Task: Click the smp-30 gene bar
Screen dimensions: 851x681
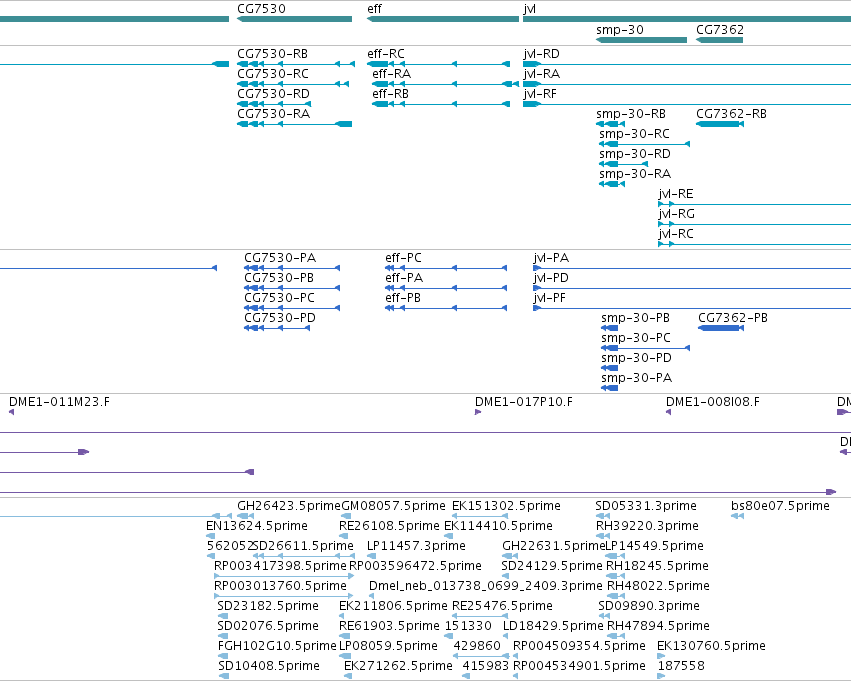Action: pos(641,40)
